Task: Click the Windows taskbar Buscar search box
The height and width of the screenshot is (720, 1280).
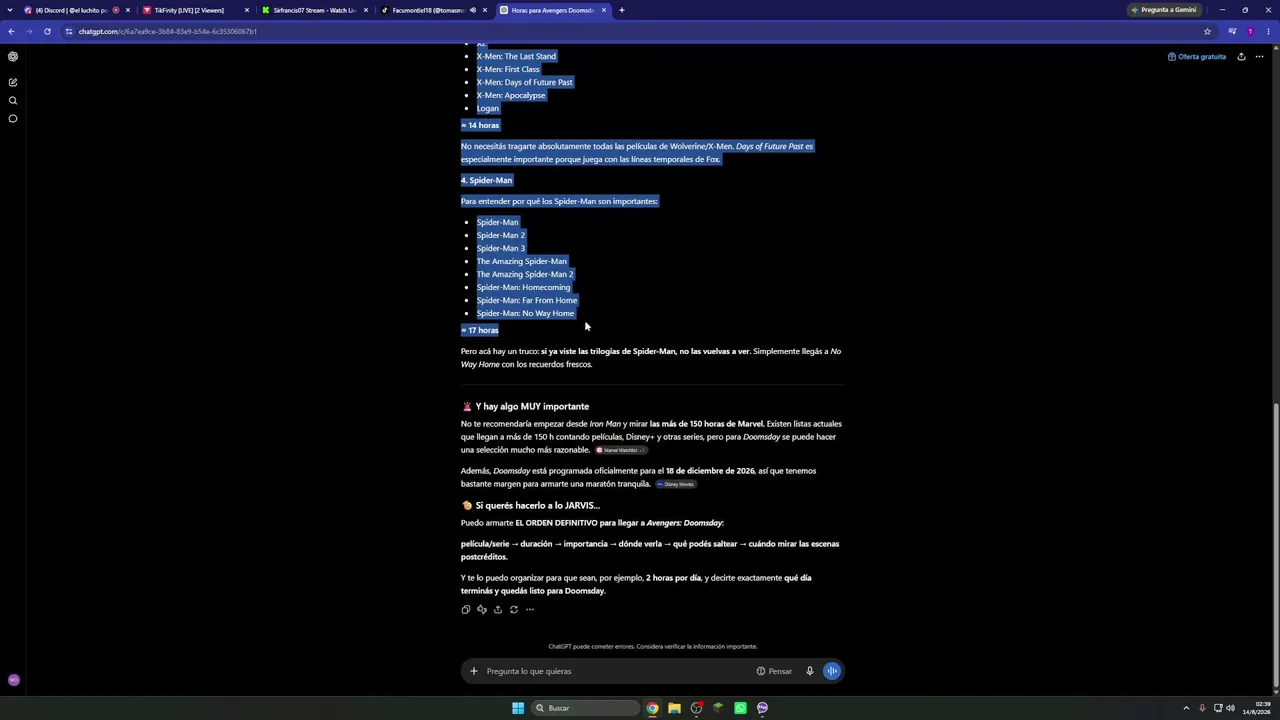Action: pos(585,708)
